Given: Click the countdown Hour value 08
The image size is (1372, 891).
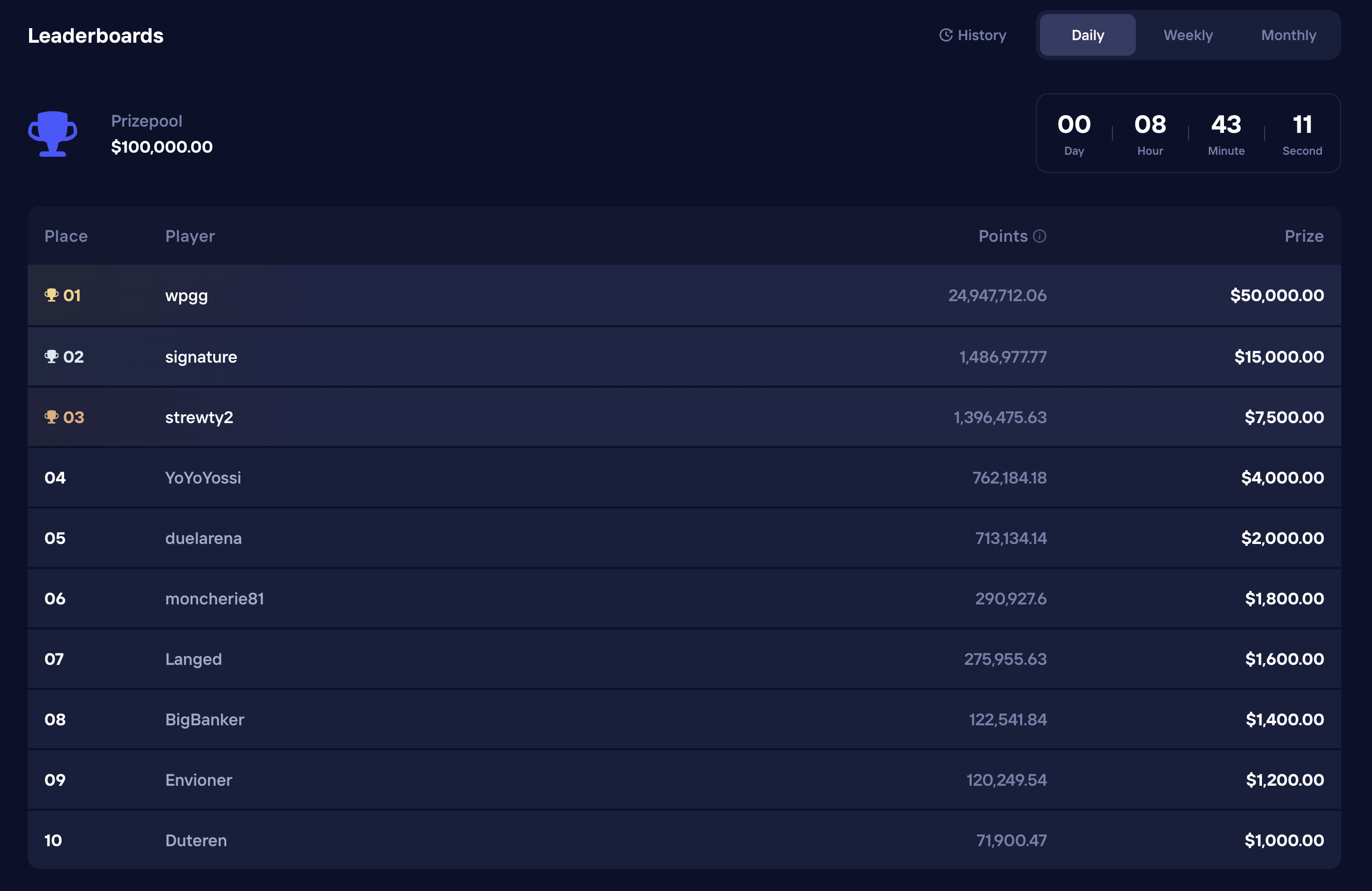Looking at the screenshot, I should pyautogui.click(x=1150, y=125).
